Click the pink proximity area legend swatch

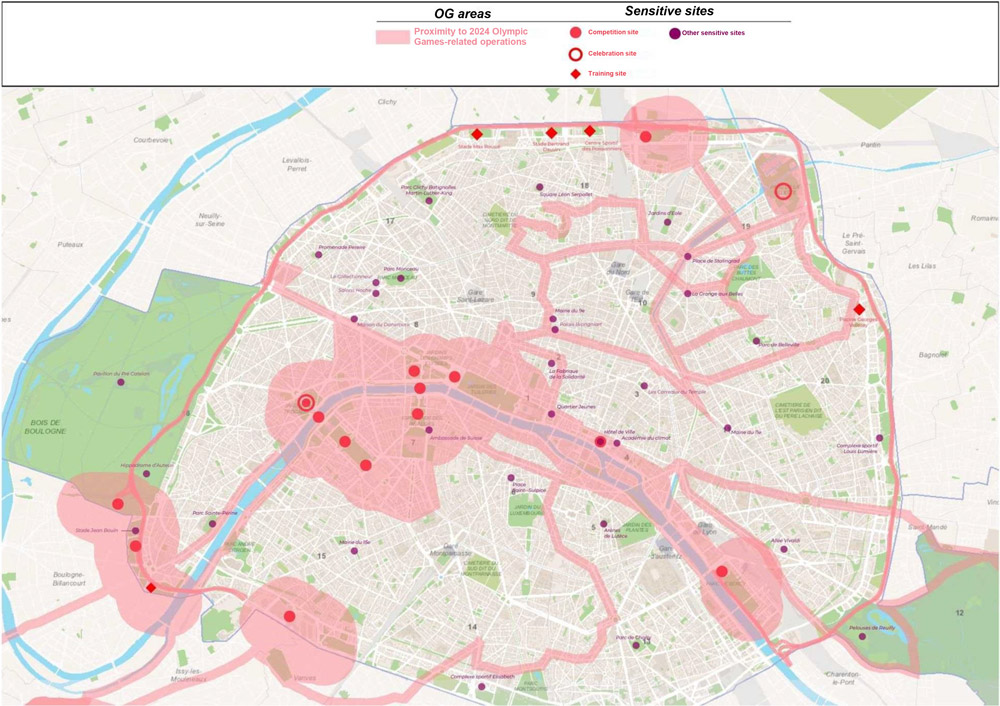coord(392,37)
